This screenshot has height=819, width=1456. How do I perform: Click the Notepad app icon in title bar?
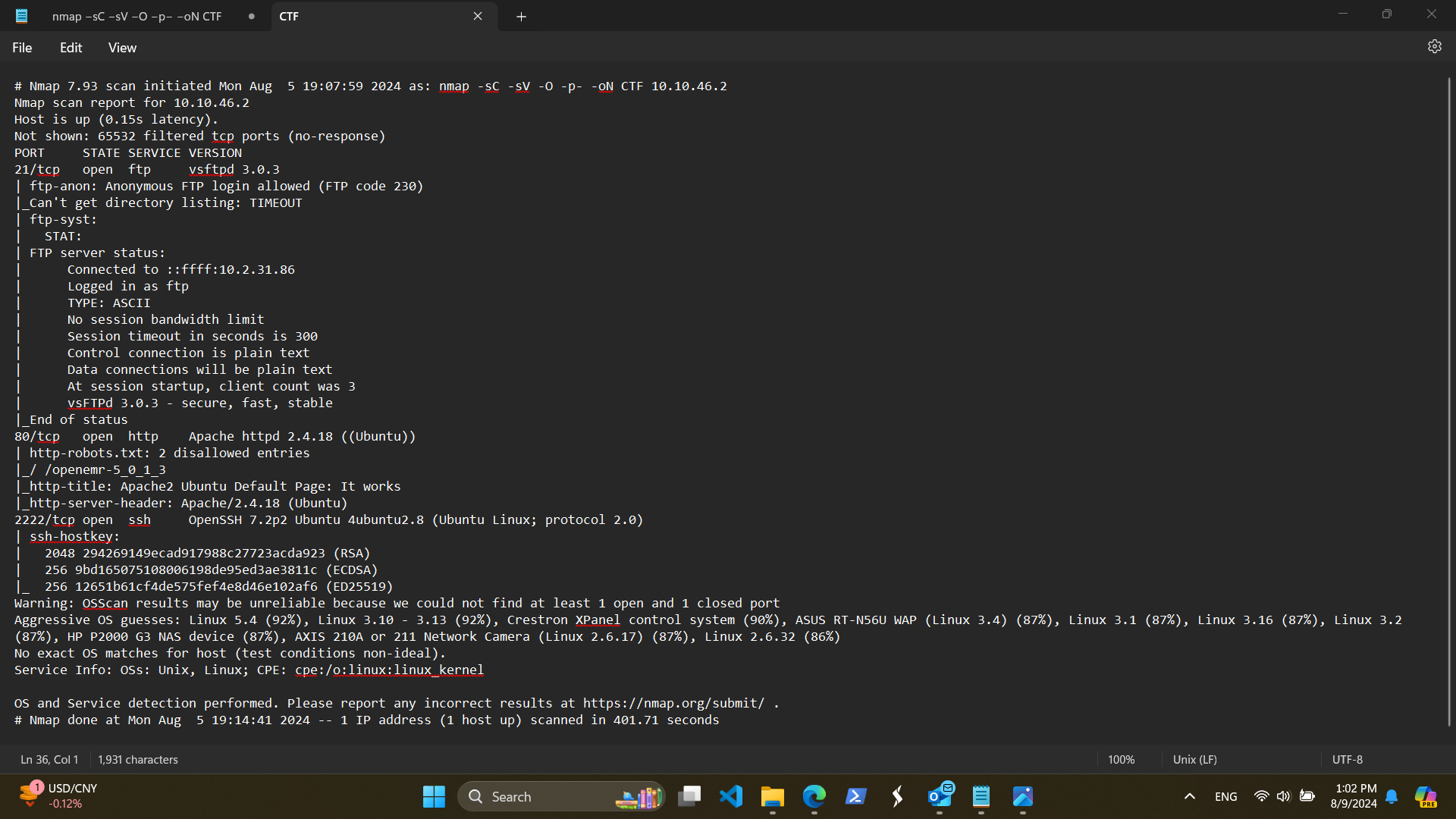[22, 16]
